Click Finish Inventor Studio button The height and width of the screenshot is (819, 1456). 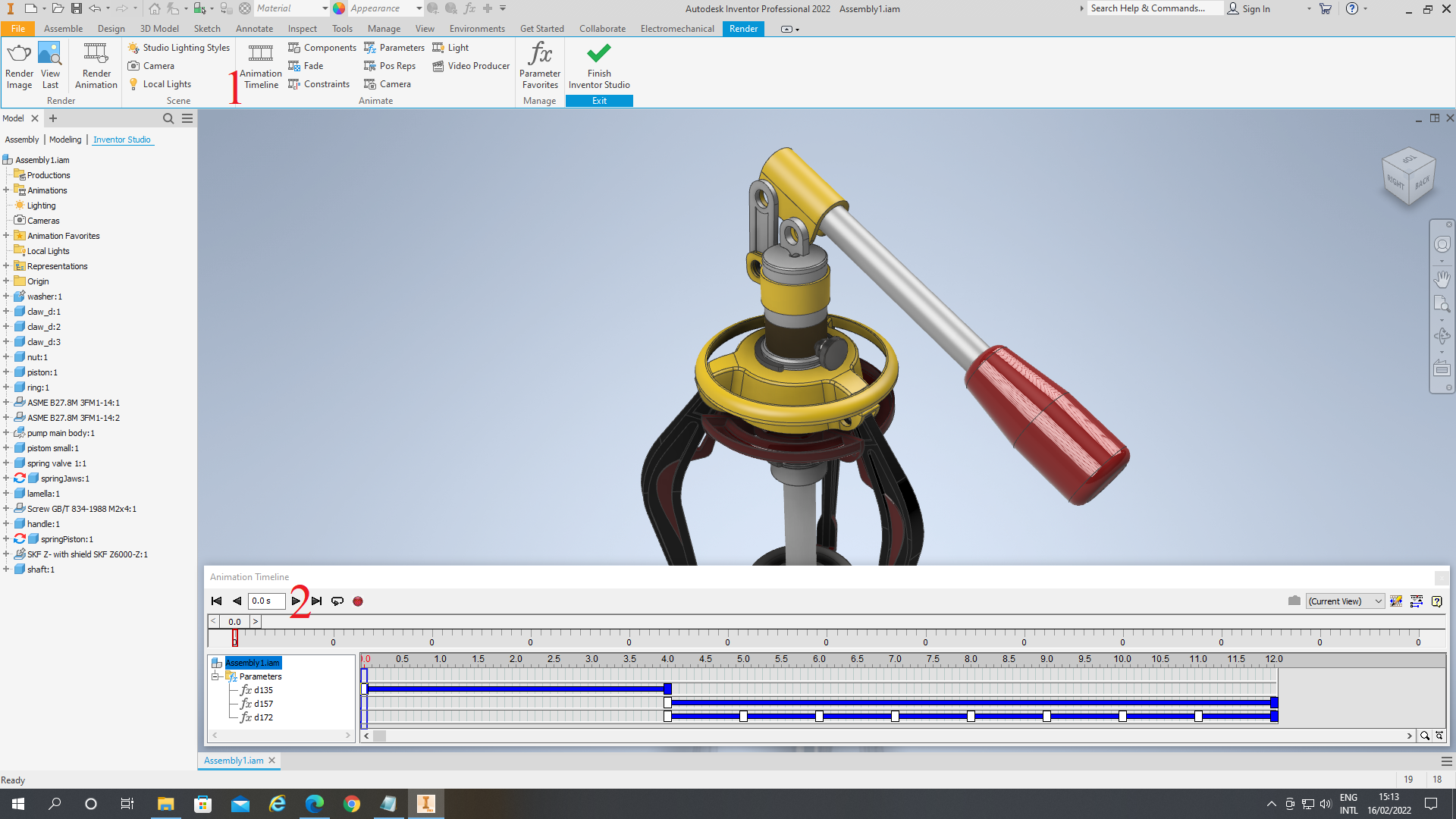point(599,65)
